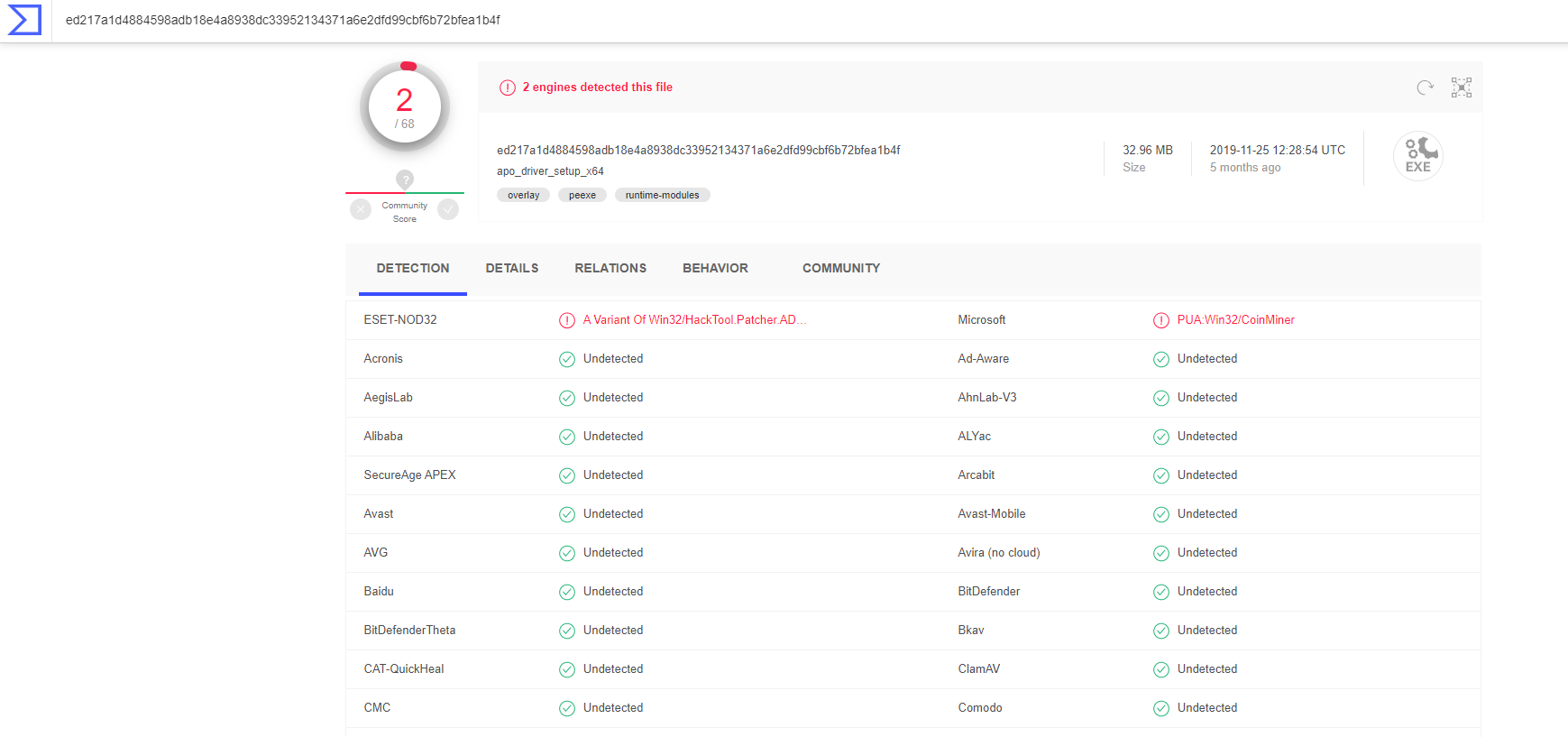
Task: Click '2 engines detected this file' text
Action: (598, 88)
